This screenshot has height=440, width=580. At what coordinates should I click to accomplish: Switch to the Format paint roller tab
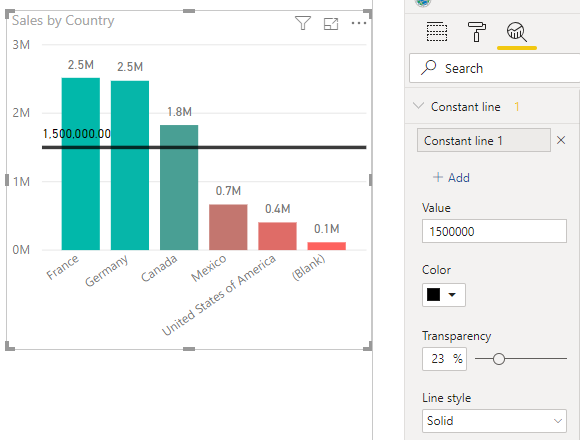[477, 32]
